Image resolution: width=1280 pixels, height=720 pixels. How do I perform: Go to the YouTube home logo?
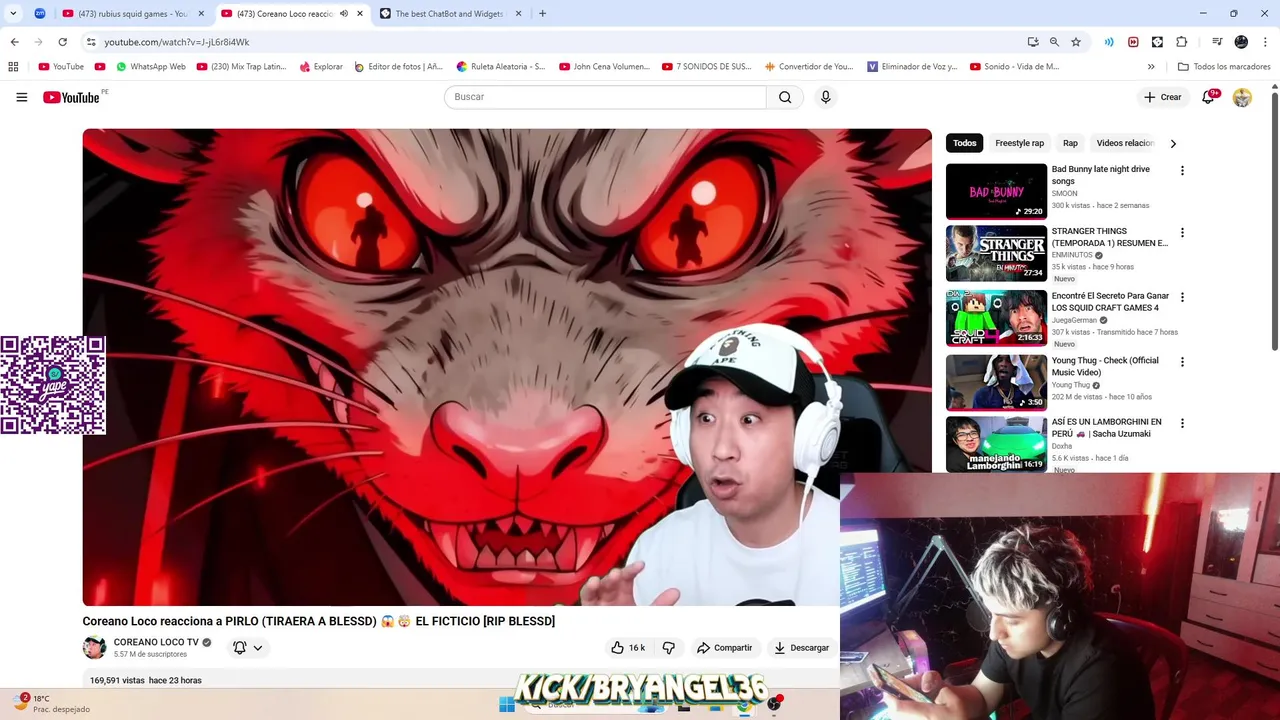pos(71,97)
